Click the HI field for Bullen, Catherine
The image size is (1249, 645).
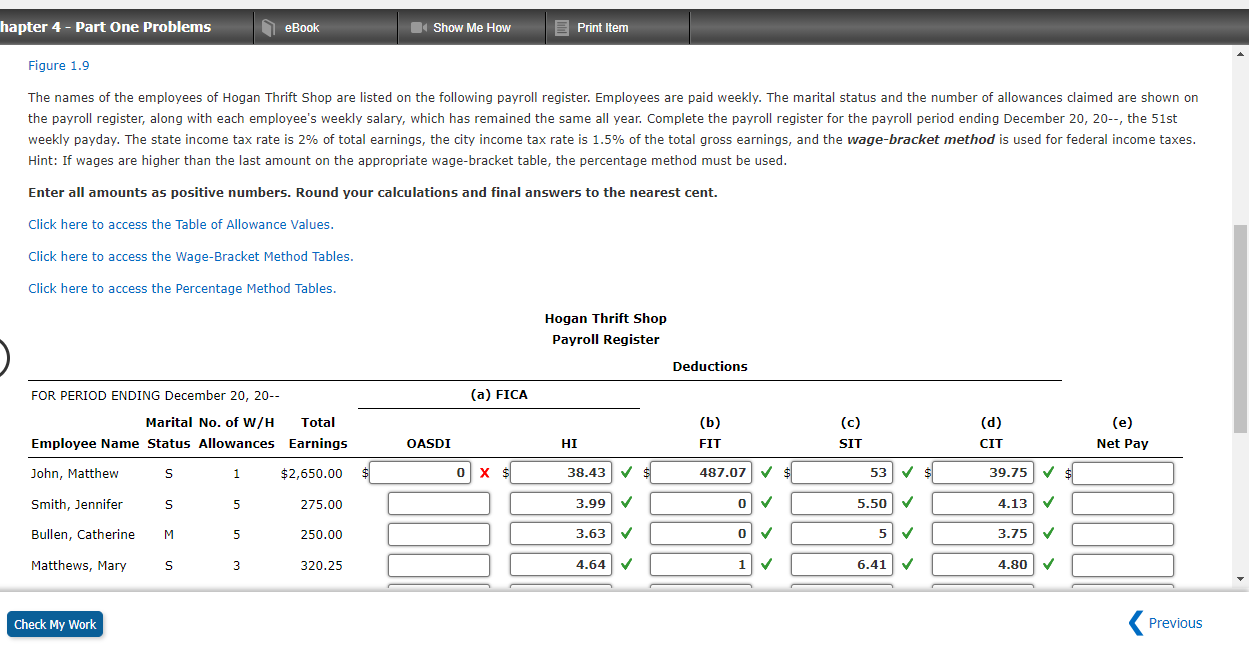pyautogui.click(x=562, y=534)
